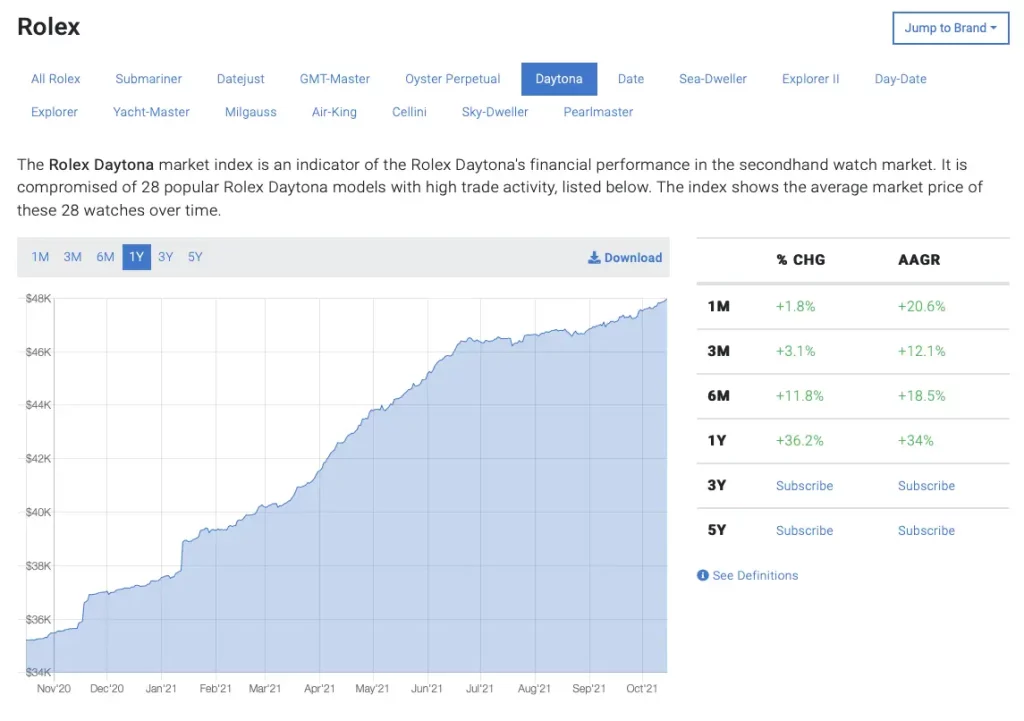This screenshot has height=721, width=1024.
Task: Click the AAGR column header
Action: 919,260
